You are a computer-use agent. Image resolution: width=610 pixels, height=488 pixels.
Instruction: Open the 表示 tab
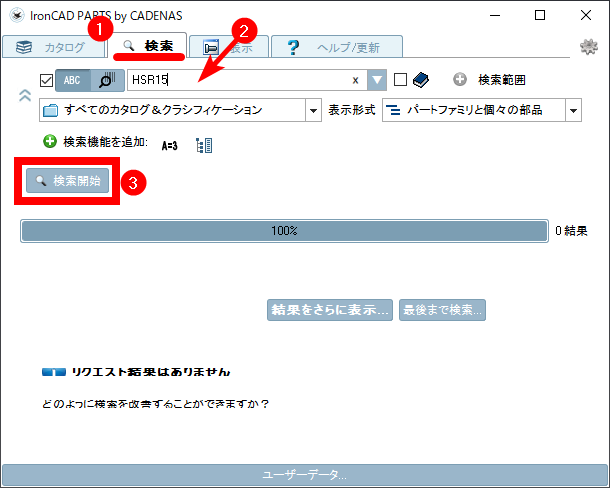pos(229,47)
